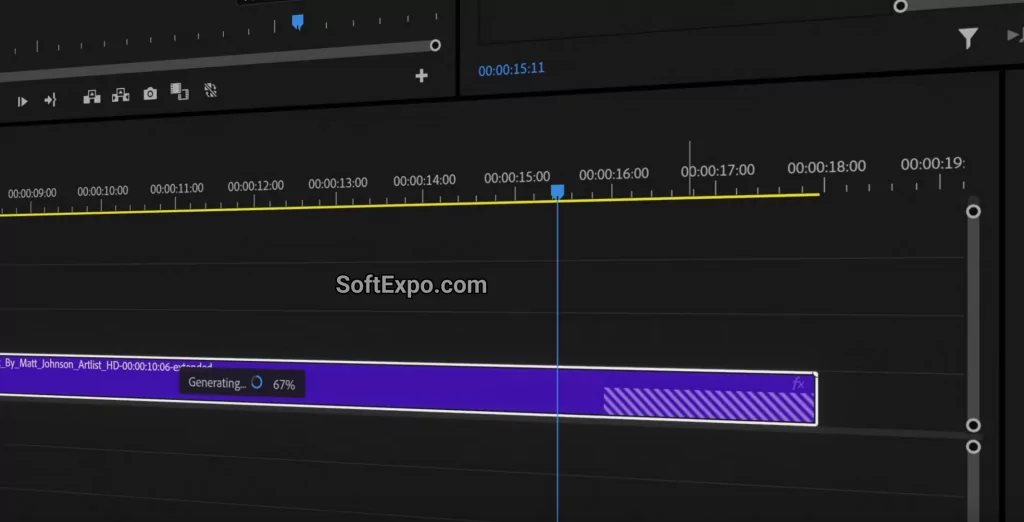Click the bottom handle of the video tracks scrollbar
Image resolution: width=1024 pixels, height=522 pixels.
(973, 425)
